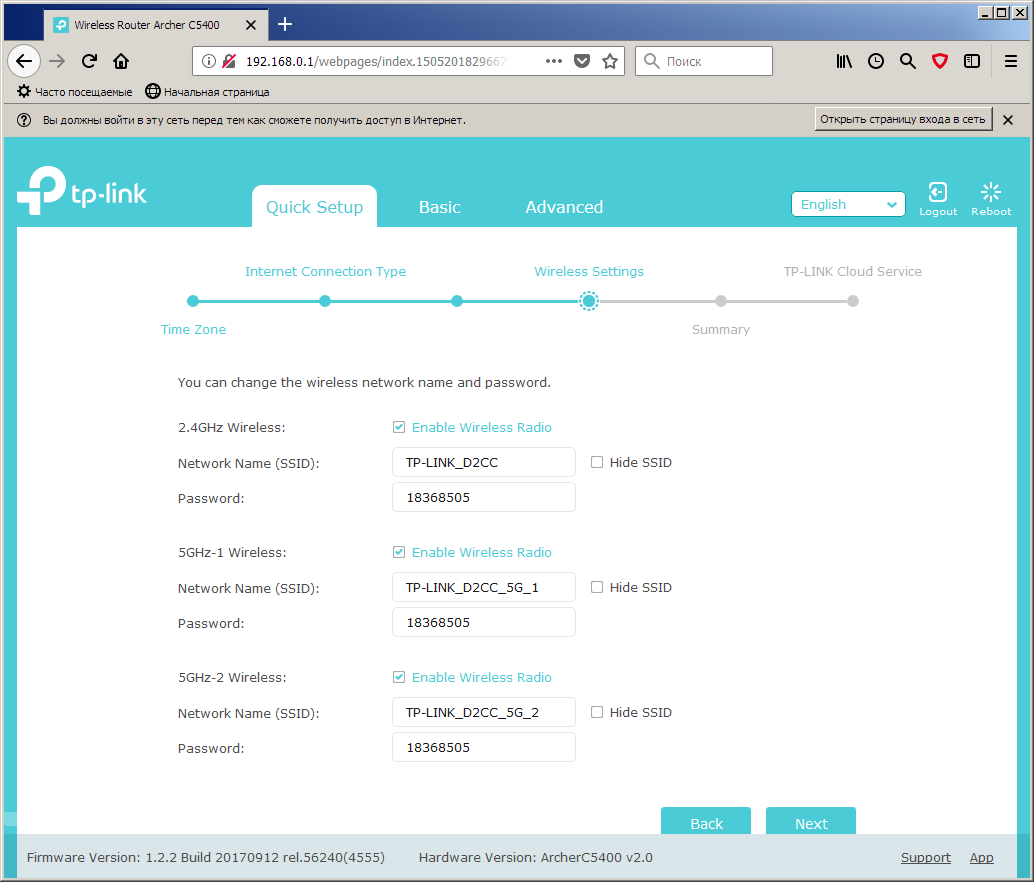1034x882 pixels.
Task: Click the notification bar question mark icon
Action: coord(24,120)
